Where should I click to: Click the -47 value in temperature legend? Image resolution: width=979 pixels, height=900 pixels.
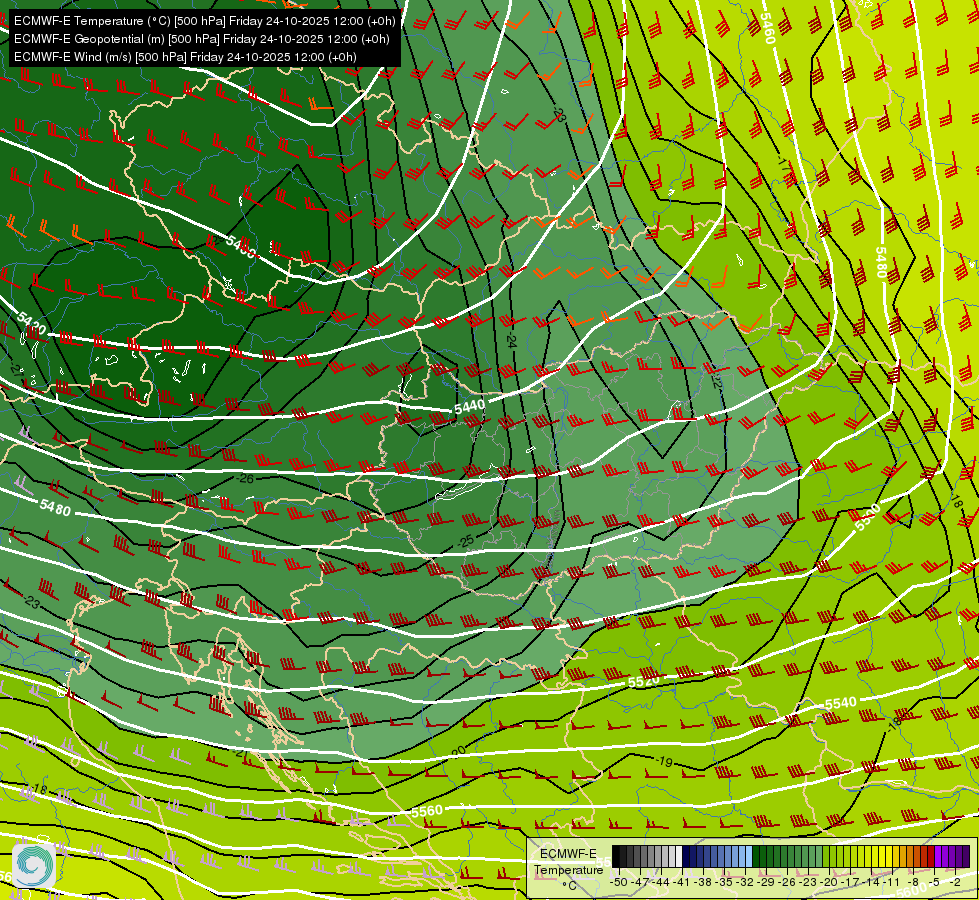click(641, 882)
